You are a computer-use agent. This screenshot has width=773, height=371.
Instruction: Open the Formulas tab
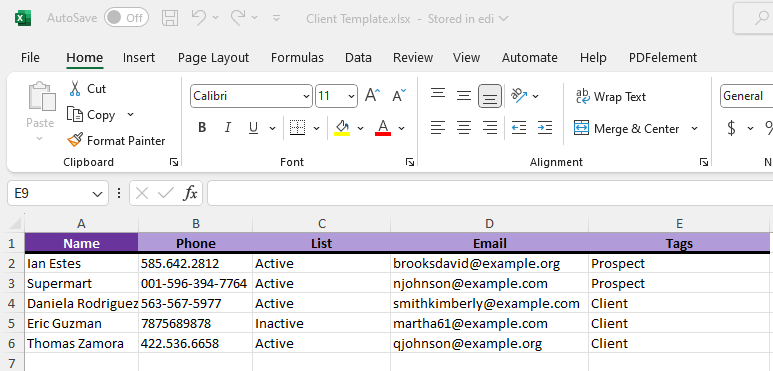coord(297,58)
